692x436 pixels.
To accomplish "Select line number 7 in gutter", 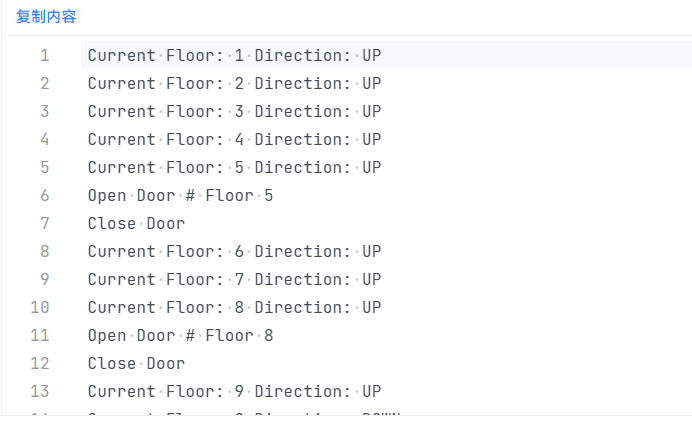I will click(x=44, y=224).
